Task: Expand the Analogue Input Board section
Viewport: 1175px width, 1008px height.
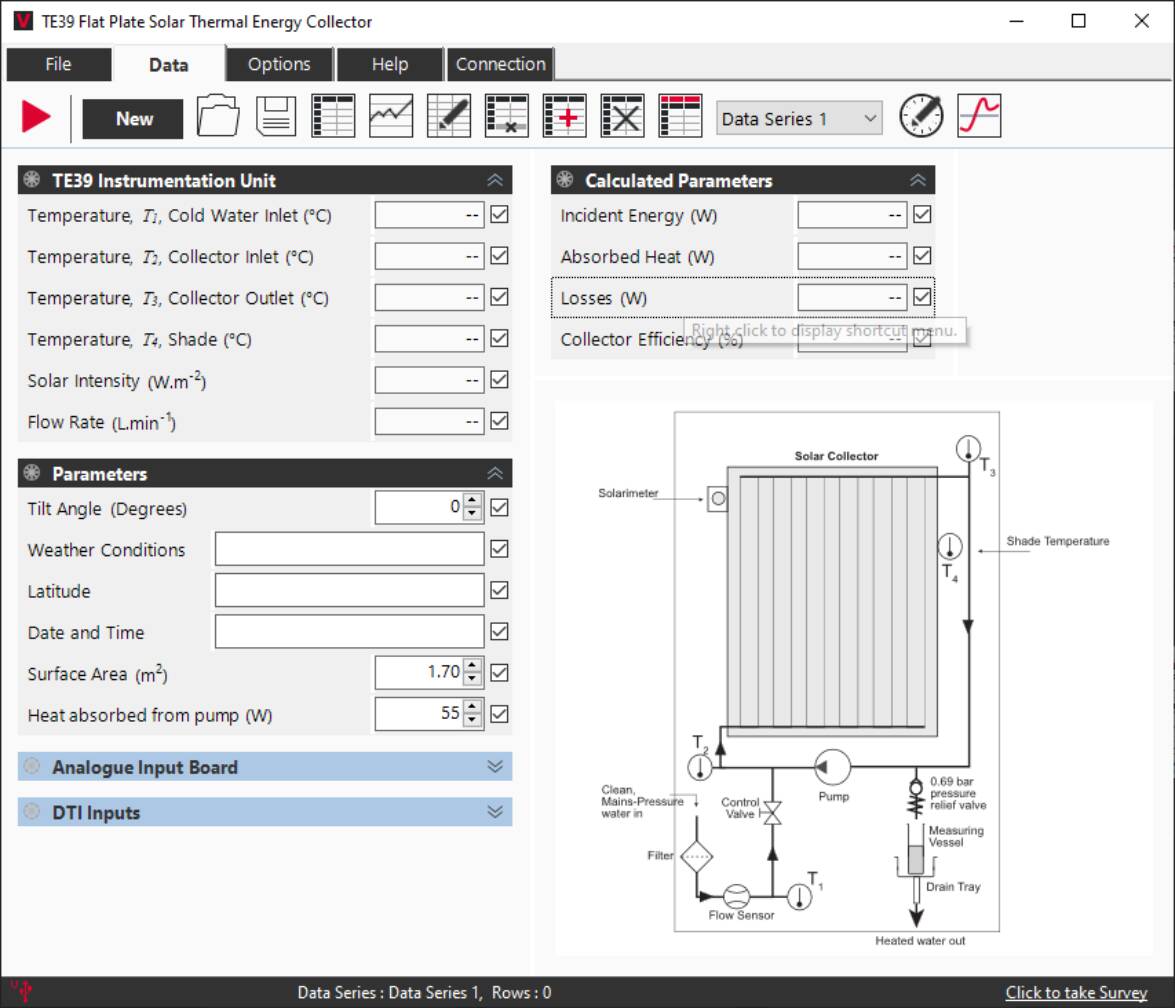Action: point(494,767)
